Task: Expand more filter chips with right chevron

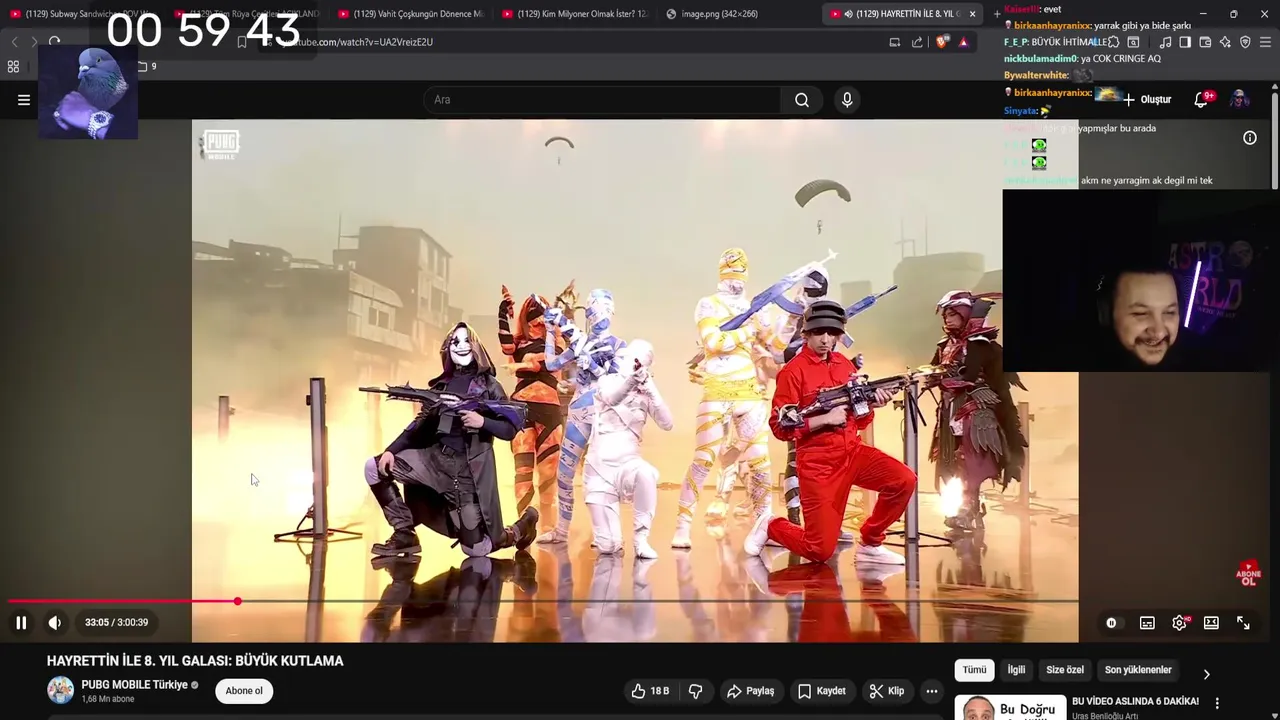Action: (x=1206, y=674)
